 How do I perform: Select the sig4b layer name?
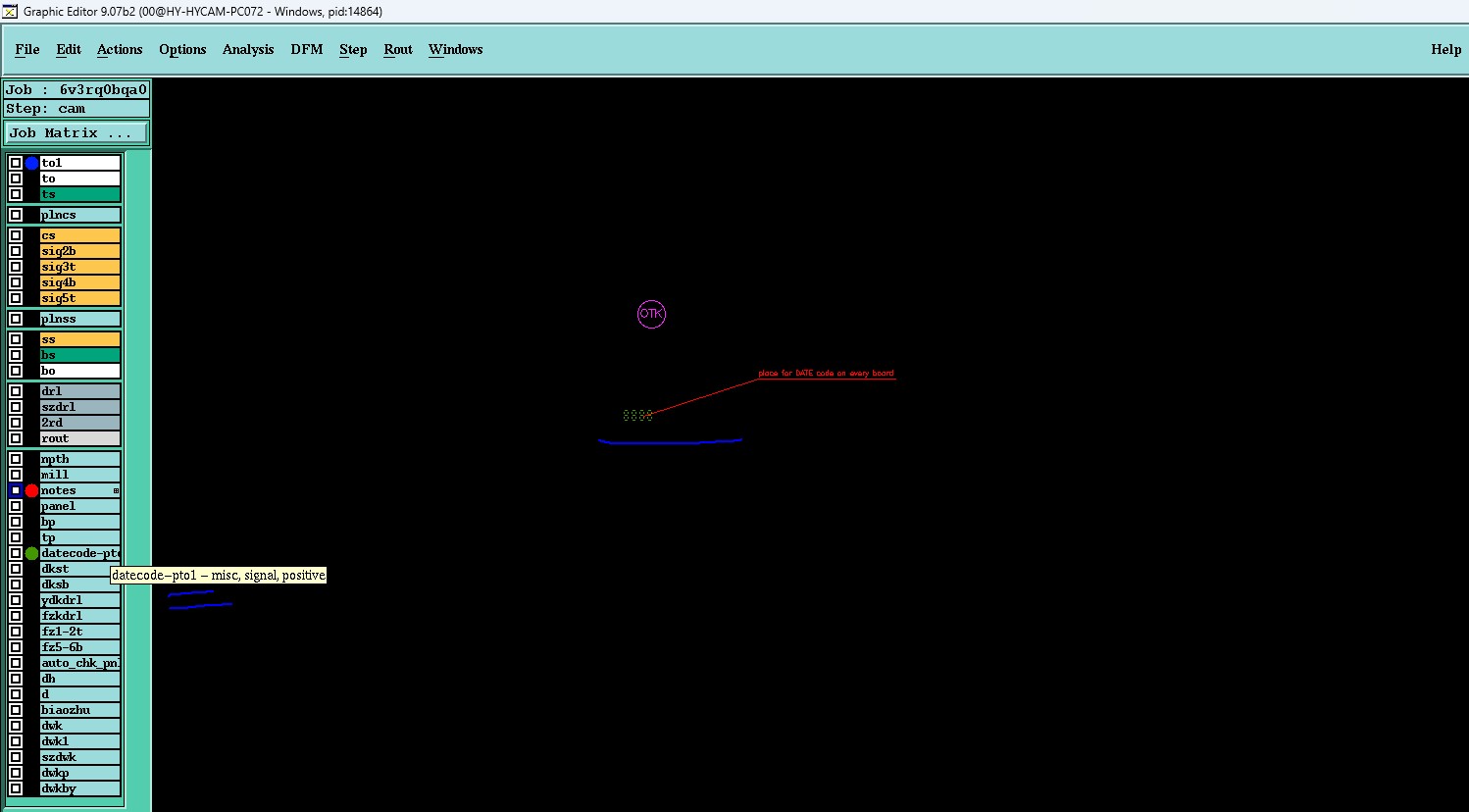pos(80,282)
